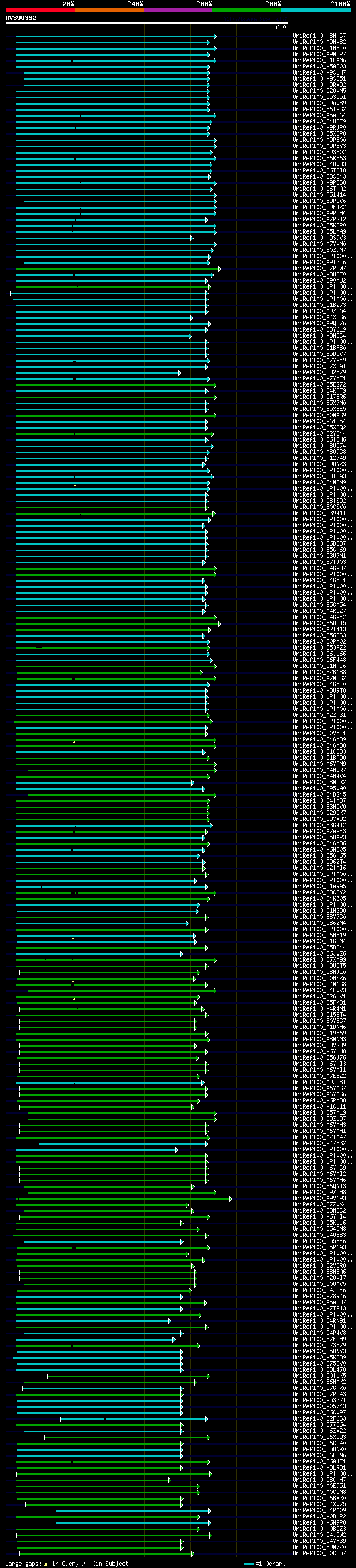
Task: Select hit label UniRef100_A7WQG2
Action: coord(319,678)
